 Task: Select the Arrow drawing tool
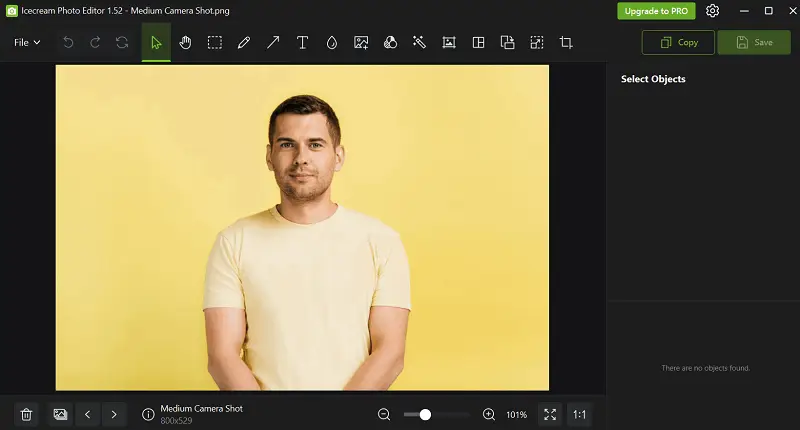(273, 42)
